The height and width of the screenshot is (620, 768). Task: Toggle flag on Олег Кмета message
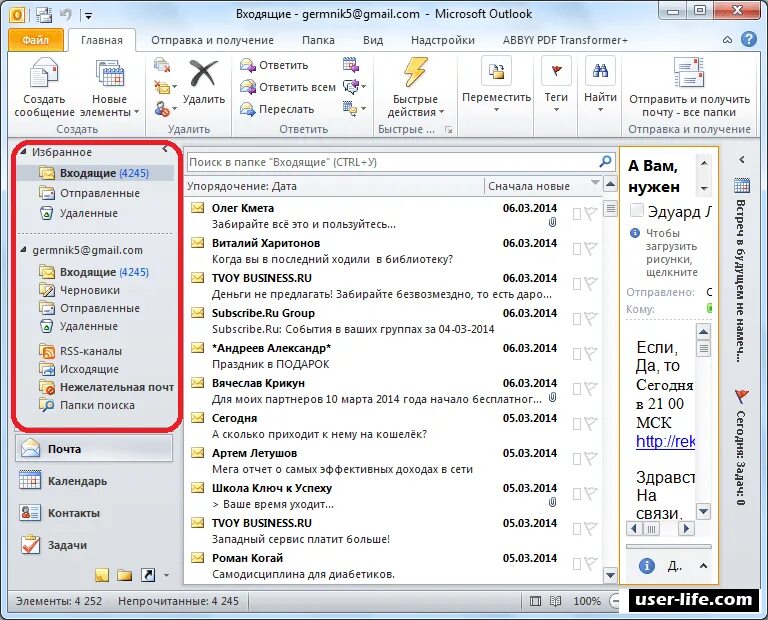(591, 214)
